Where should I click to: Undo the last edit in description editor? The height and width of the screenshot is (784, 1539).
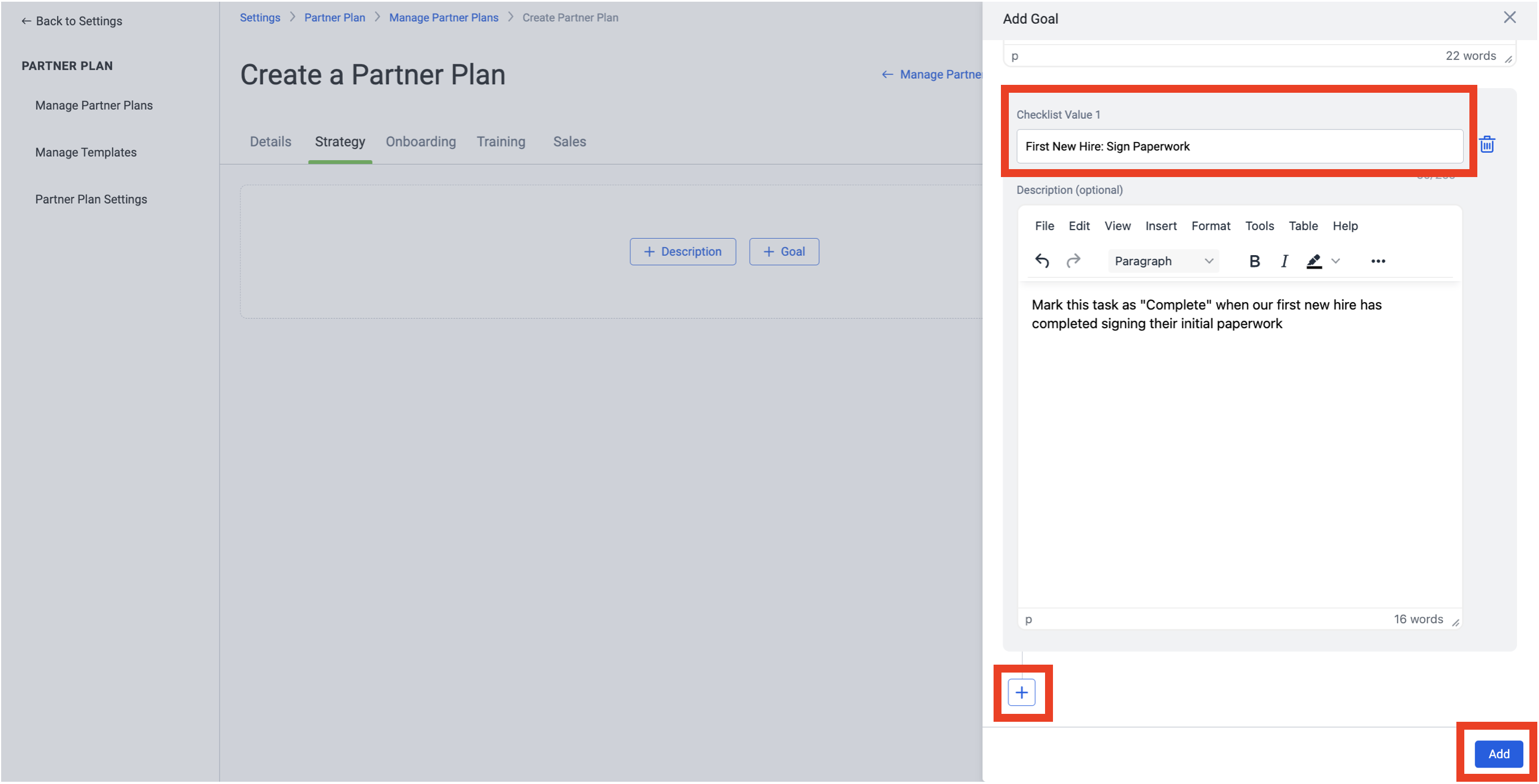pyautogui.click(x=1041, y=261)
